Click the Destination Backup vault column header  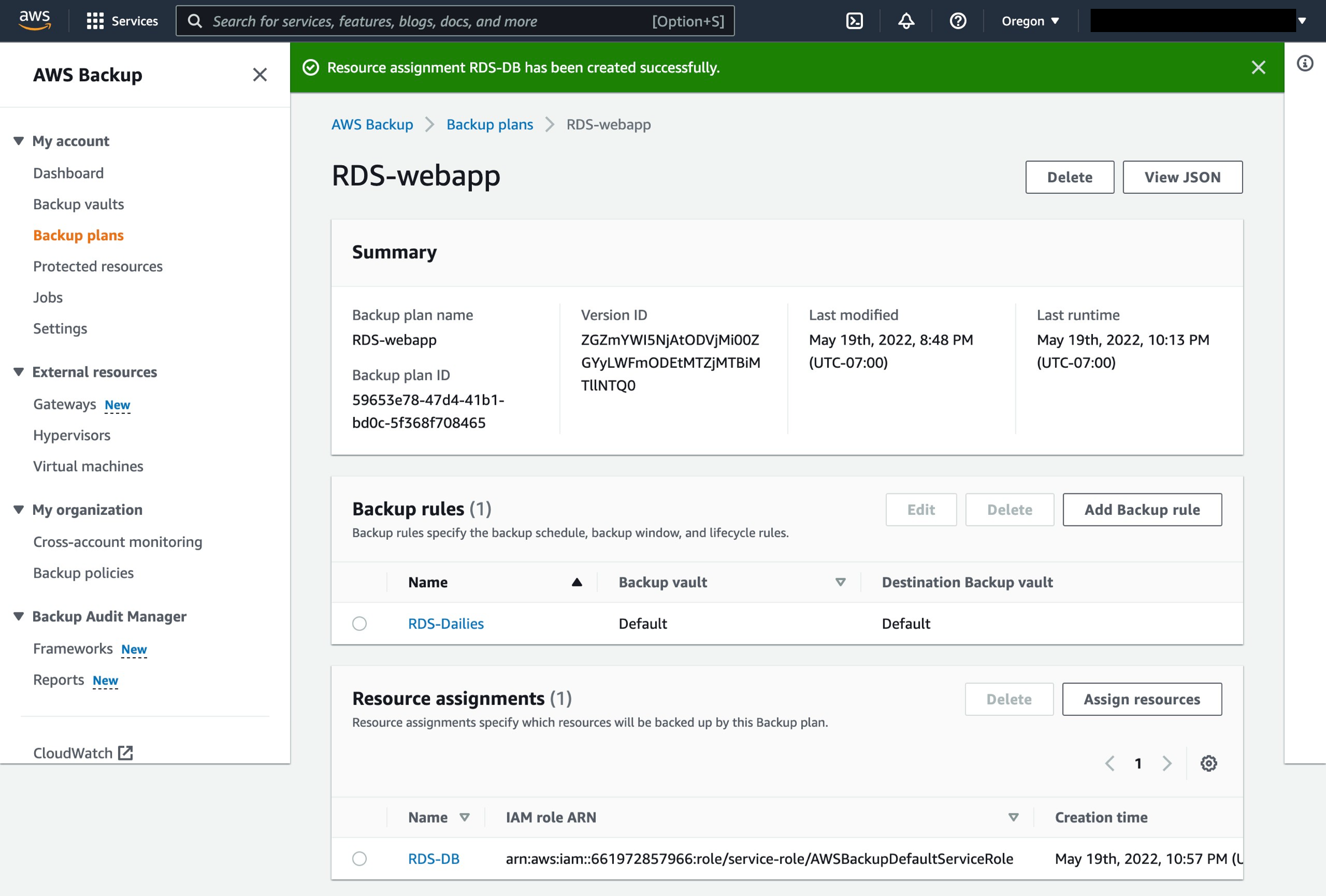point(967,582)
